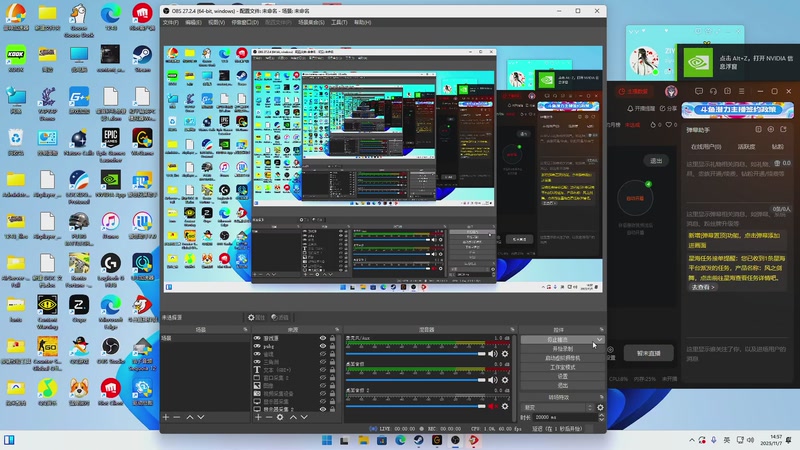Open the 文件(F) menu in OBS

coord(170,22)
